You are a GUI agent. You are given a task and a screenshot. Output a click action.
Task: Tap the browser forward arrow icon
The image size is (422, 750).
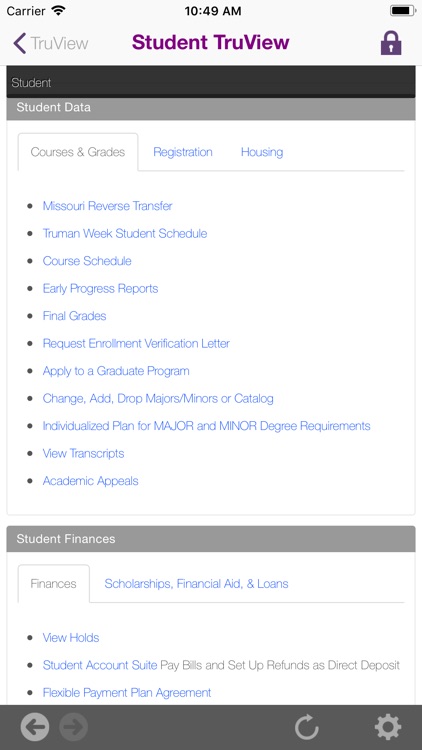pos(74,727)
